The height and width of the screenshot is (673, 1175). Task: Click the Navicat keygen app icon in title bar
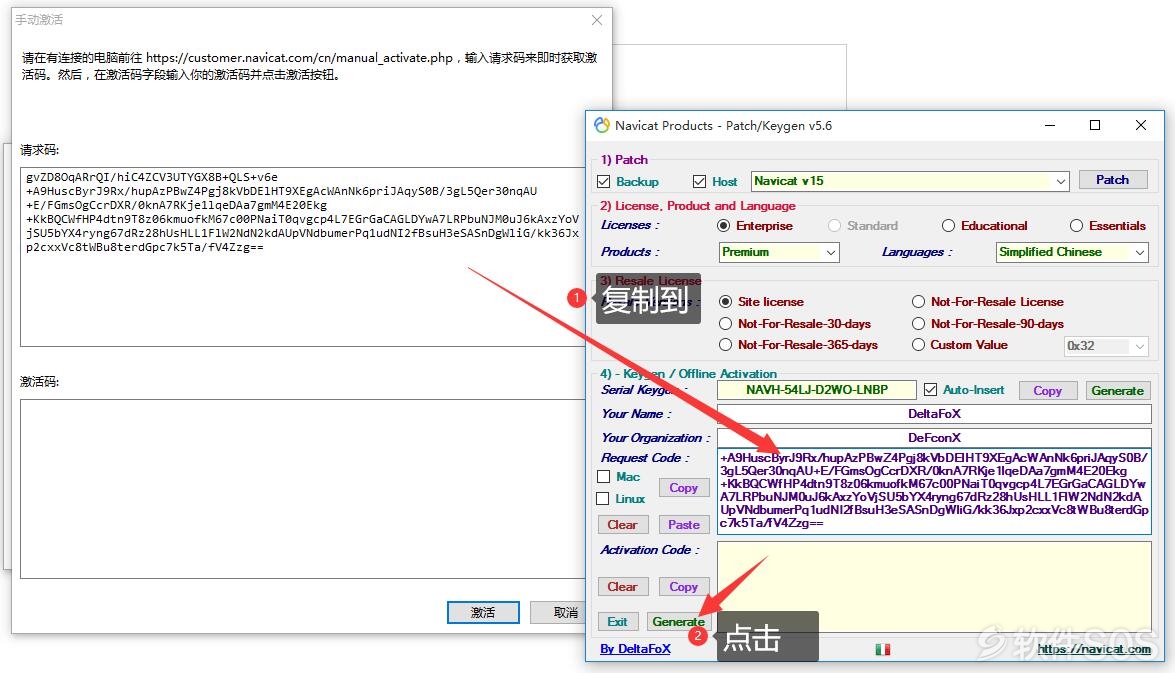[602, 125]
